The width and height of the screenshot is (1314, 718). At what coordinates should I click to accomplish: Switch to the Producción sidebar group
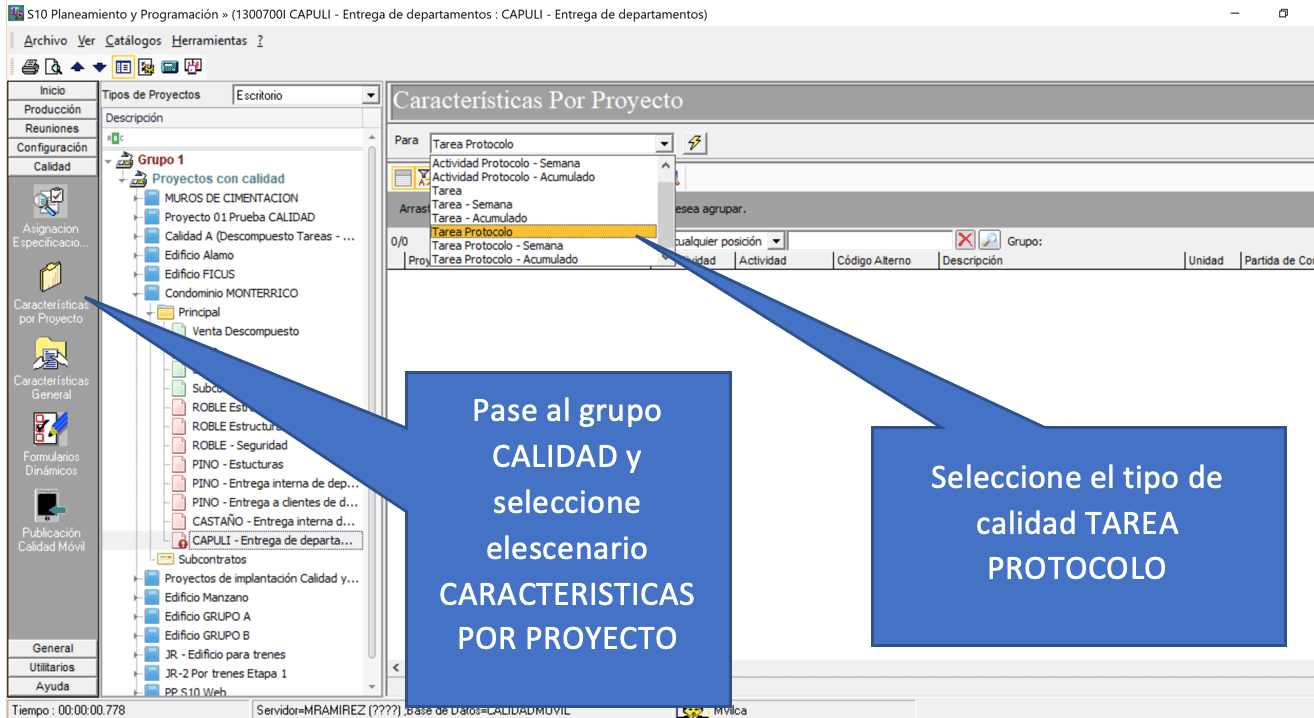[x=53, y=110]
